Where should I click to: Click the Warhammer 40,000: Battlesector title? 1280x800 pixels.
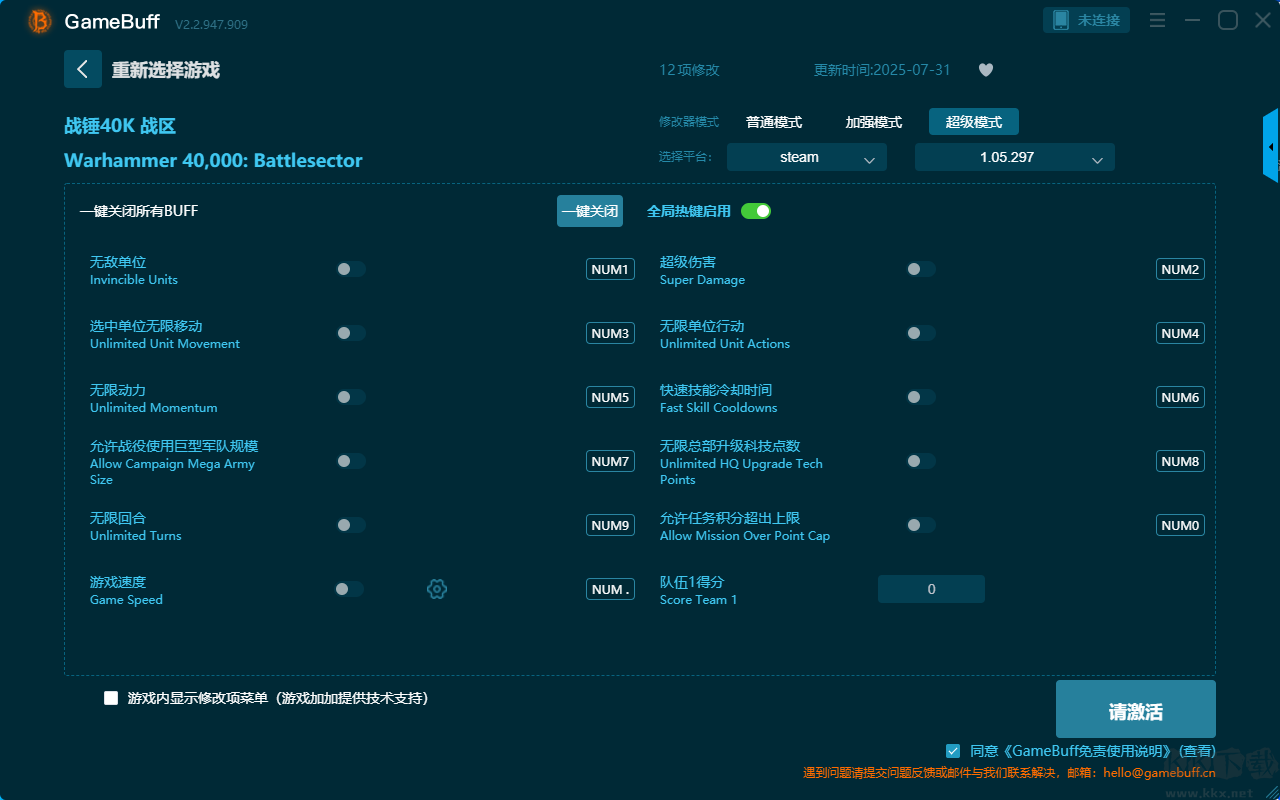tap(213, 160)
